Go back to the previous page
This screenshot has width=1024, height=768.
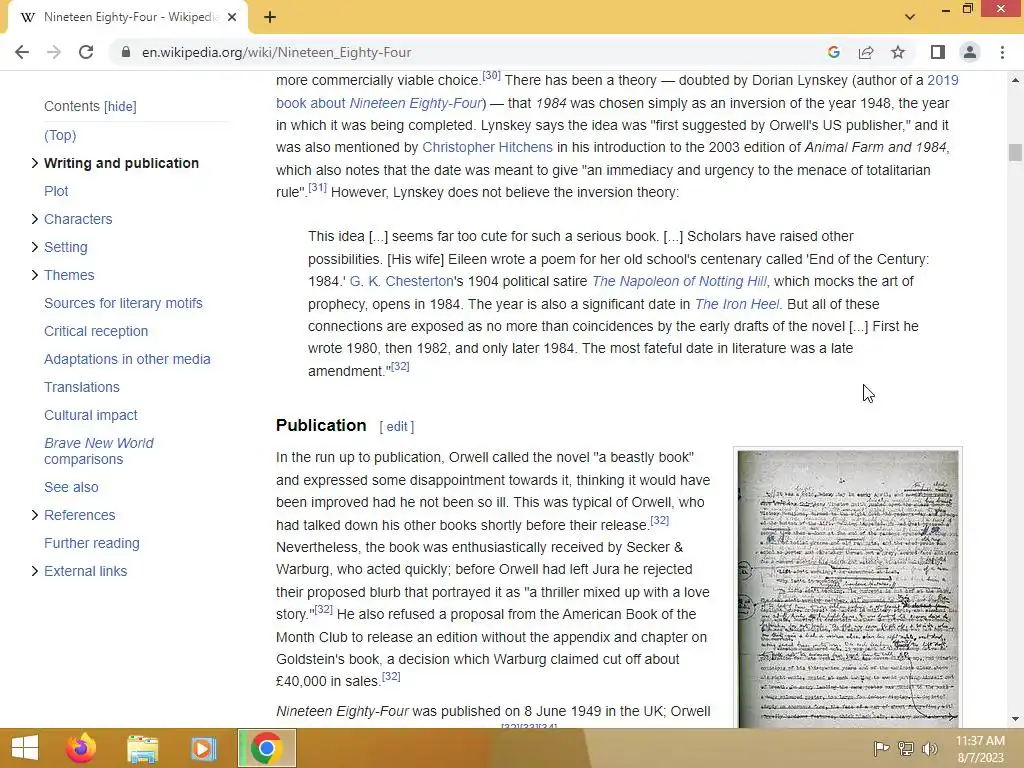click(x=22, y=52)
